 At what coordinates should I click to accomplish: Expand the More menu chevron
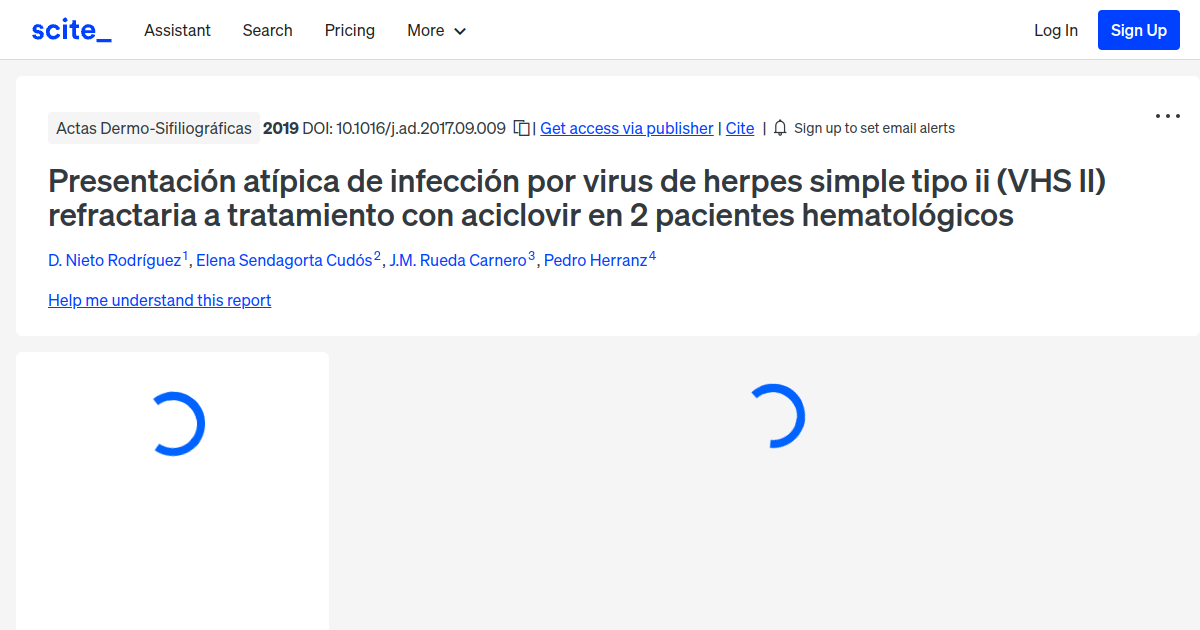[461, 31]
